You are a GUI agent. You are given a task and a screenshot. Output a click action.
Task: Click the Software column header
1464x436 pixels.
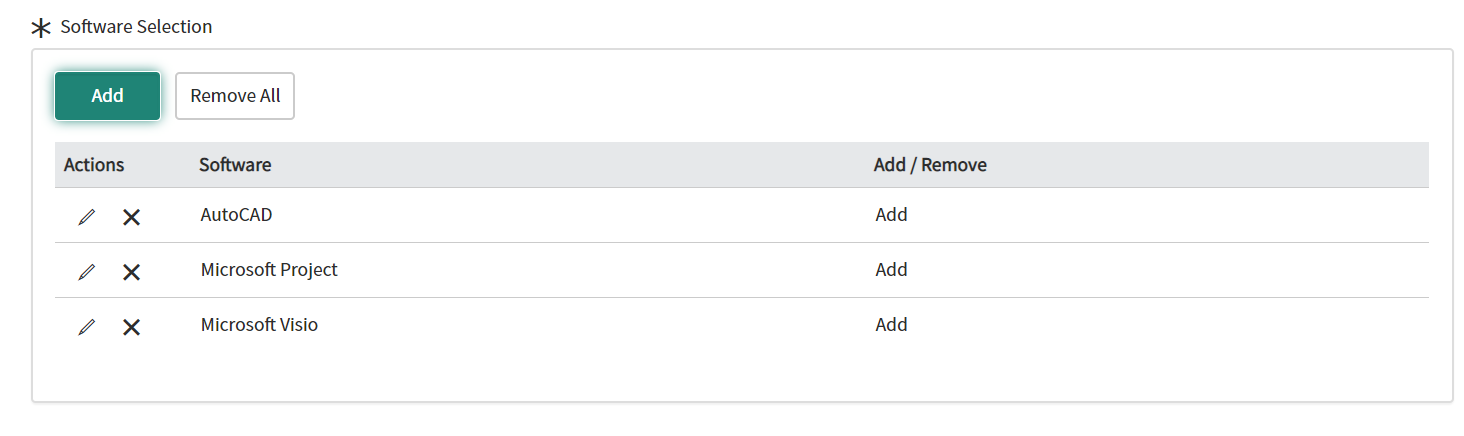pos(235,165)
